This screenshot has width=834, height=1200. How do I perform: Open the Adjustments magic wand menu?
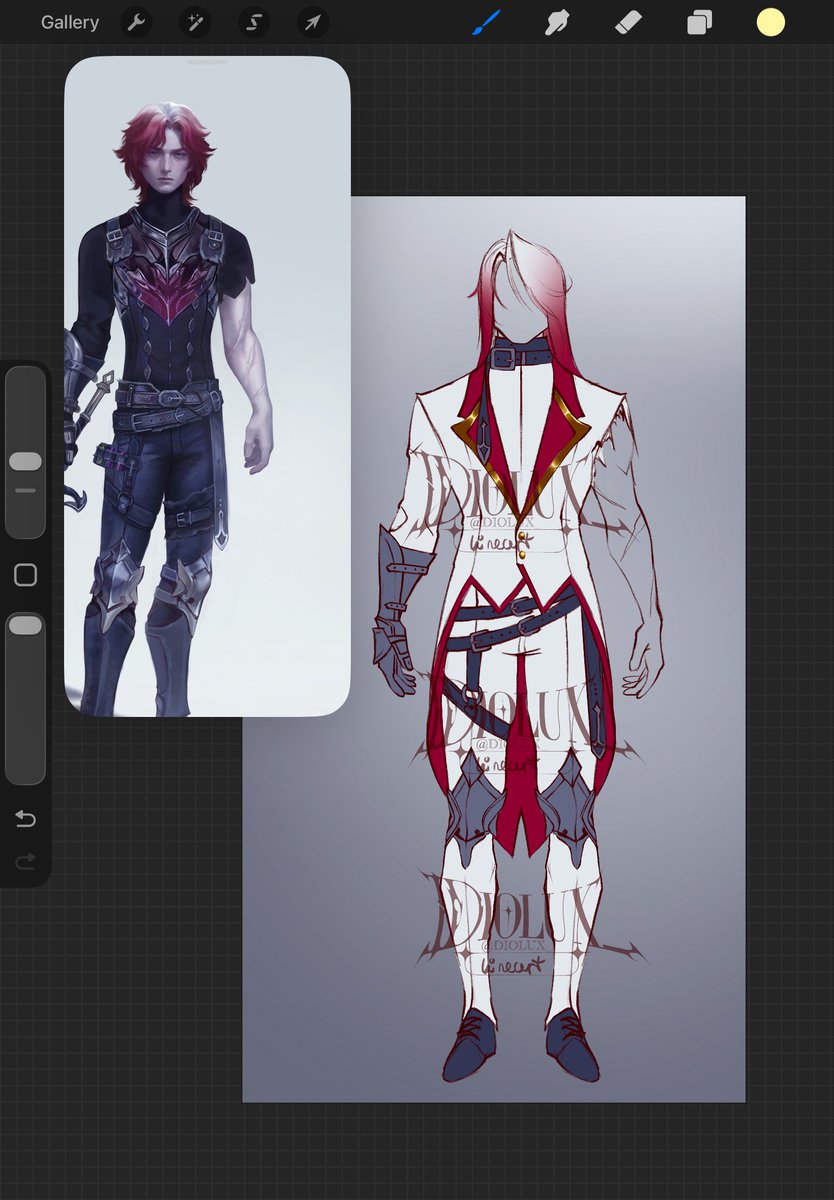pyautogui.click(x=195, y=22)
